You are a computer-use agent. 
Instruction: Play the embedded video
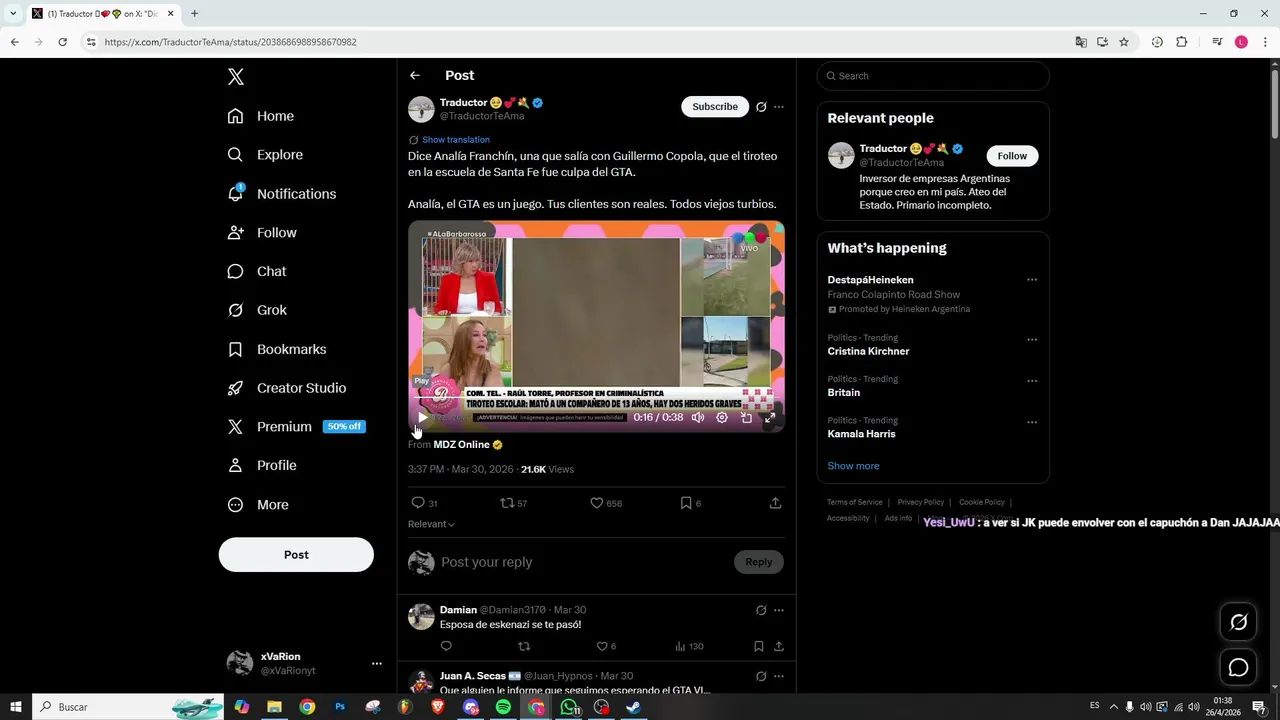[423, 417]
